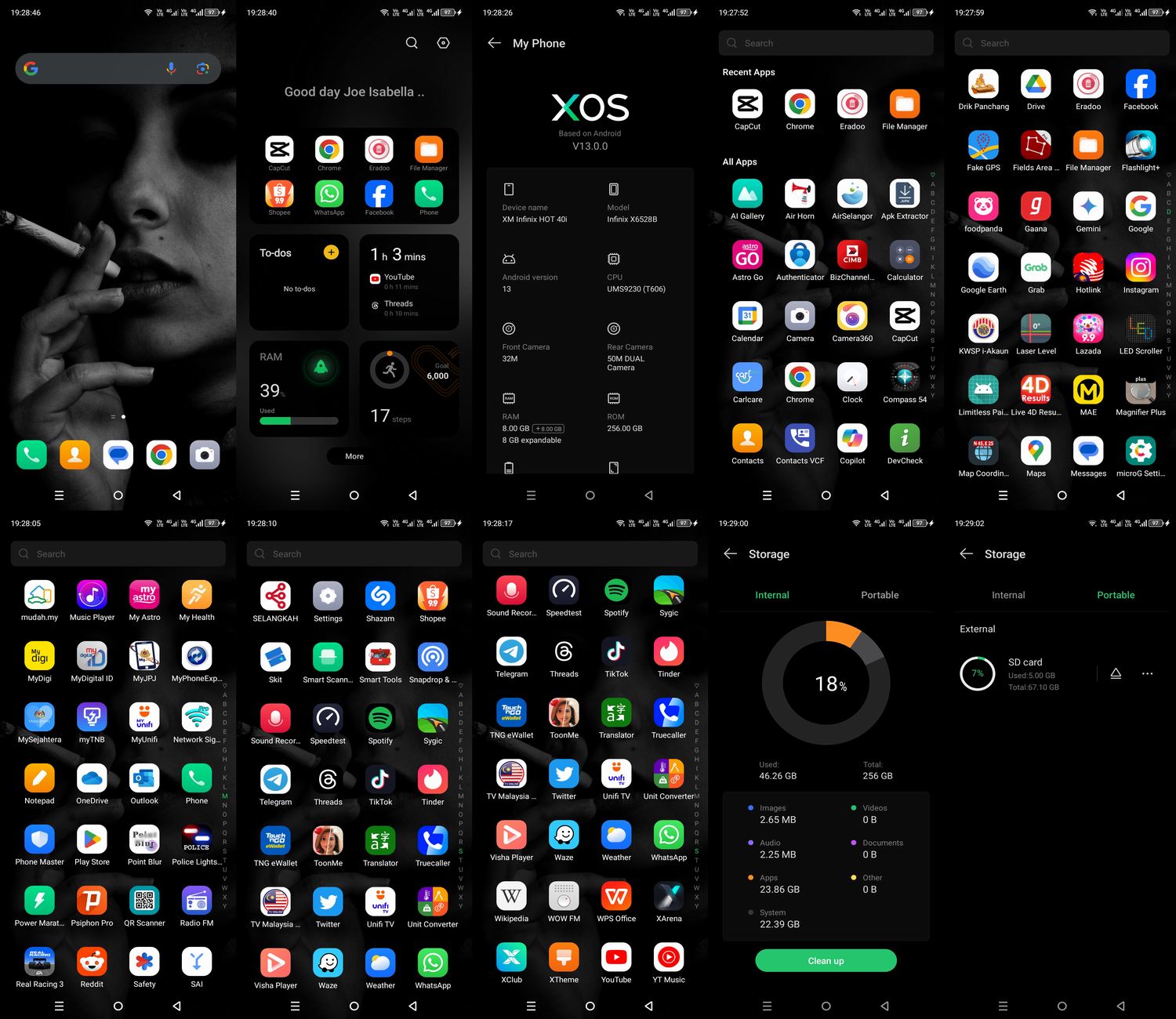Add a new to-do with the plus button
1176x1019 pixels.
pyautogui.click(x=331, y=252)
